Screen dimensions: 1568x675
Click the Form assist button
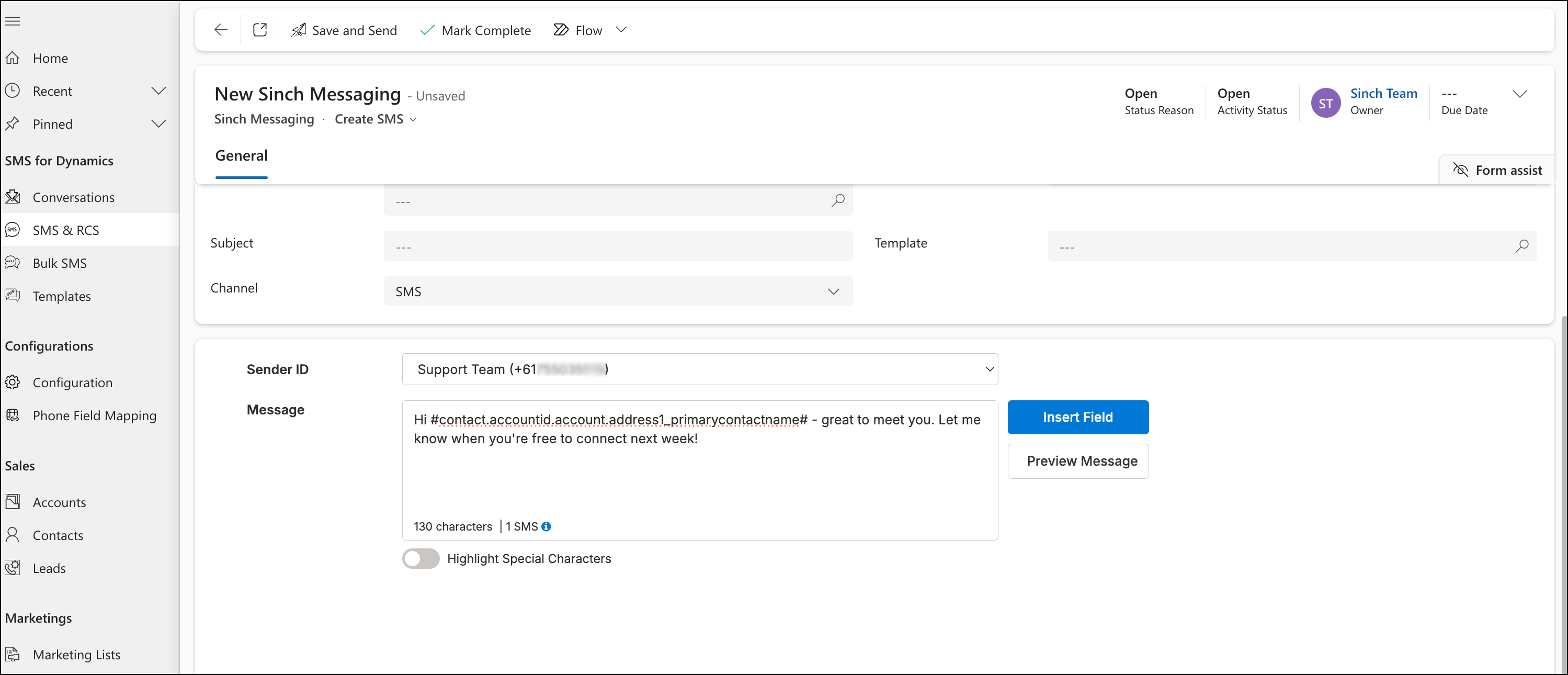click(1497, 170)
